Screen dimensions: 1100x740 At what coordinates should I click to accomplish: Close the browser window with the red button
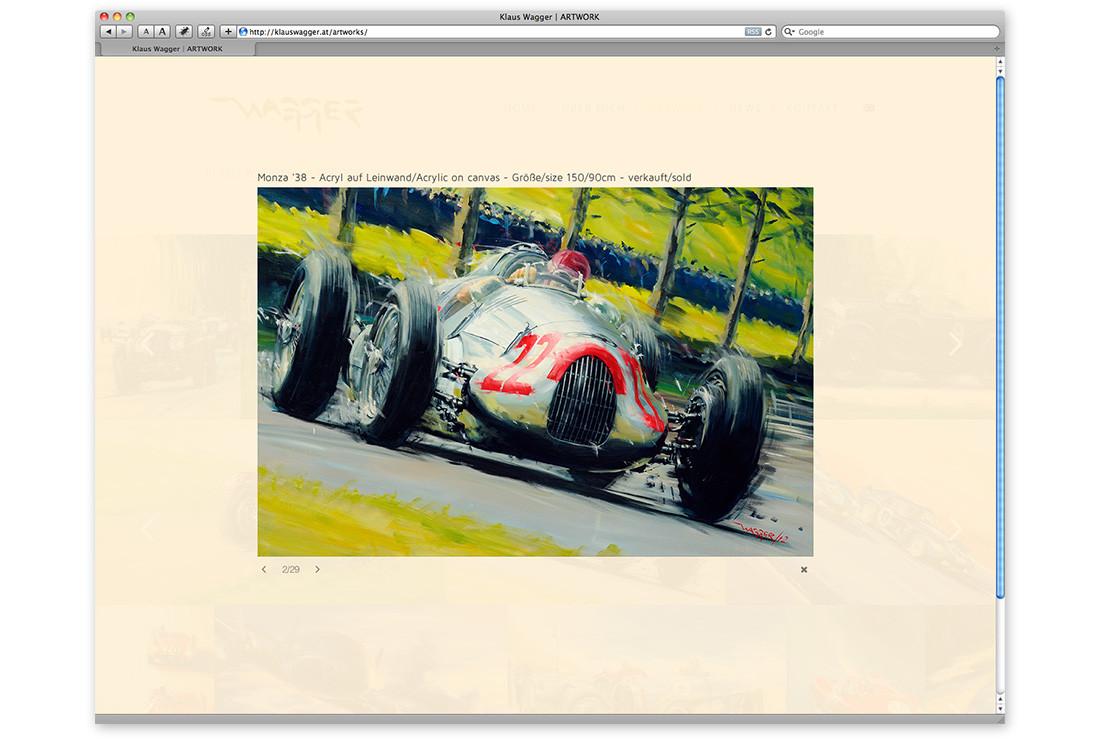tap(105, 16)
